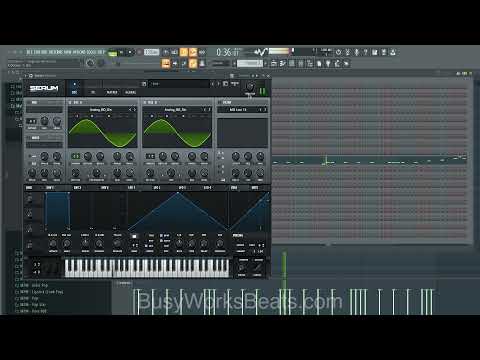Select ENV 2 modulation tab

coord(77,188)
